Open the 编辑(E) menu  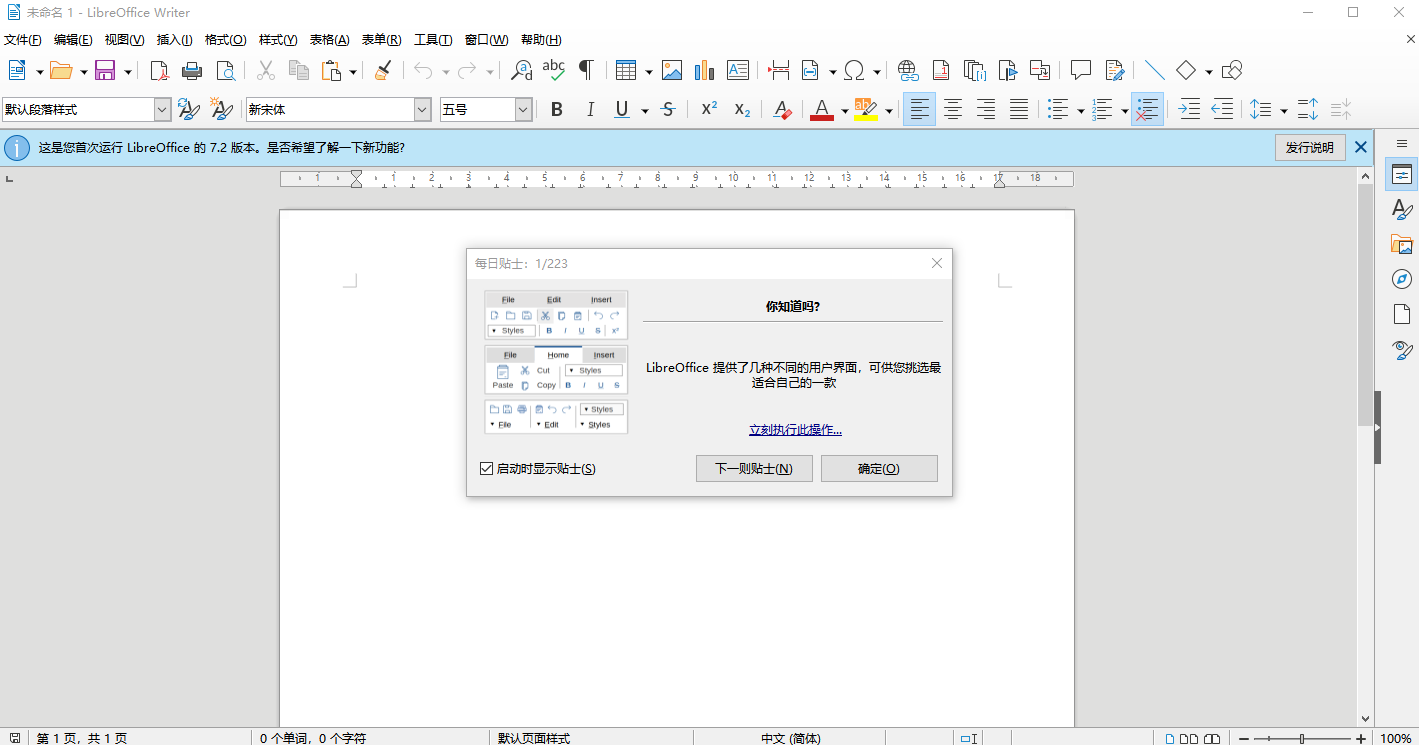73,40
